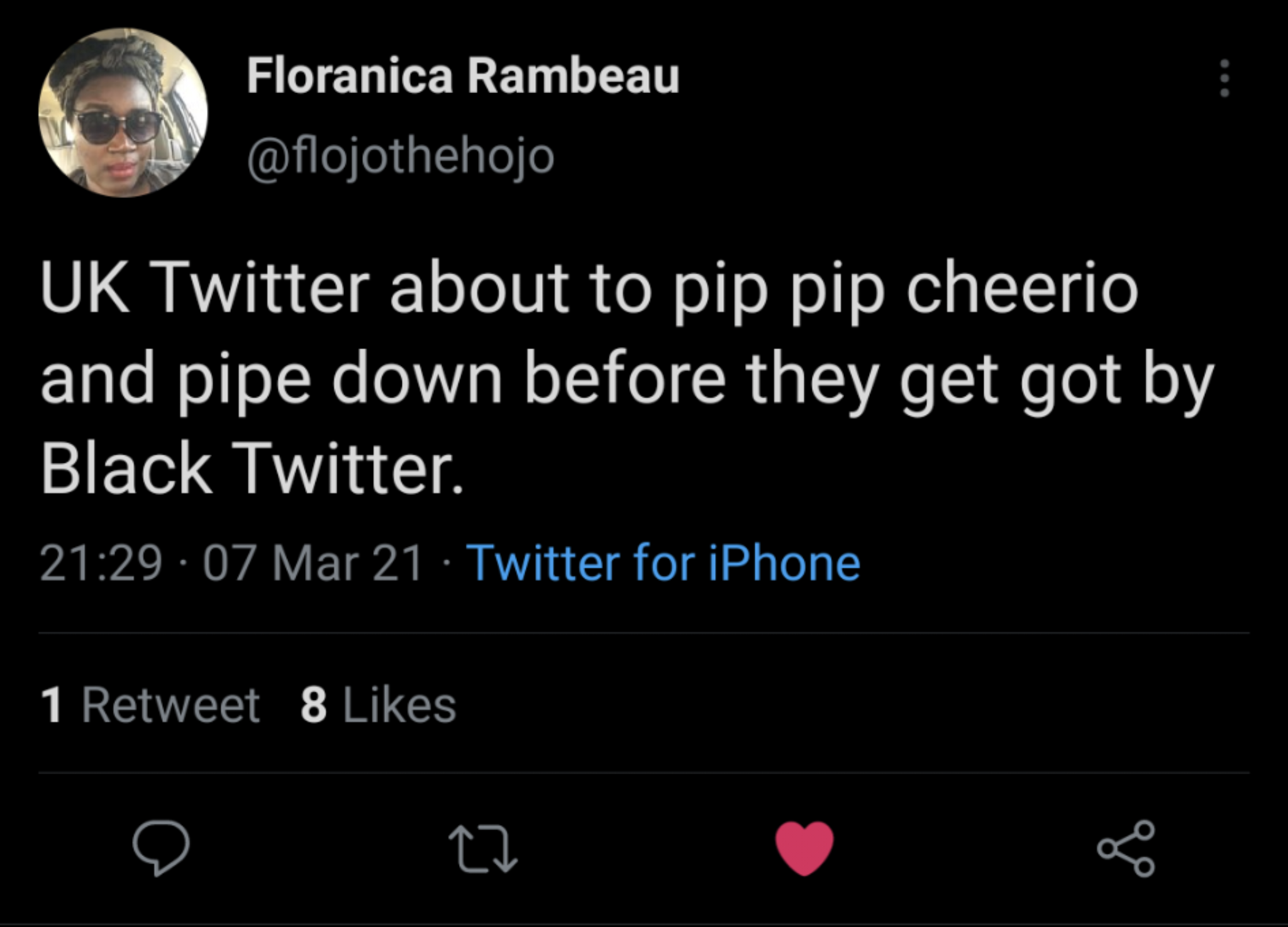
Task: View who retweeted via 1 Retweet
Action: pos(150,705)
